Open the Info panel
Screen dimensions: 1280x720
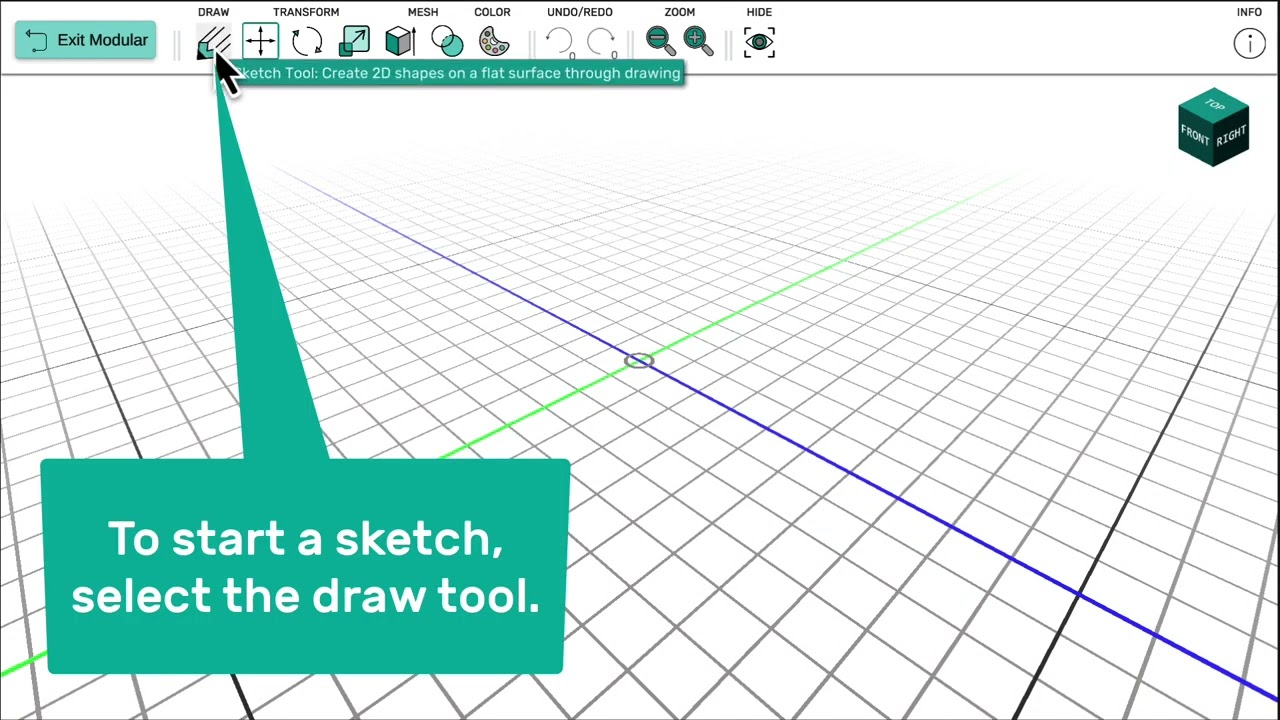pos(1249,43)
